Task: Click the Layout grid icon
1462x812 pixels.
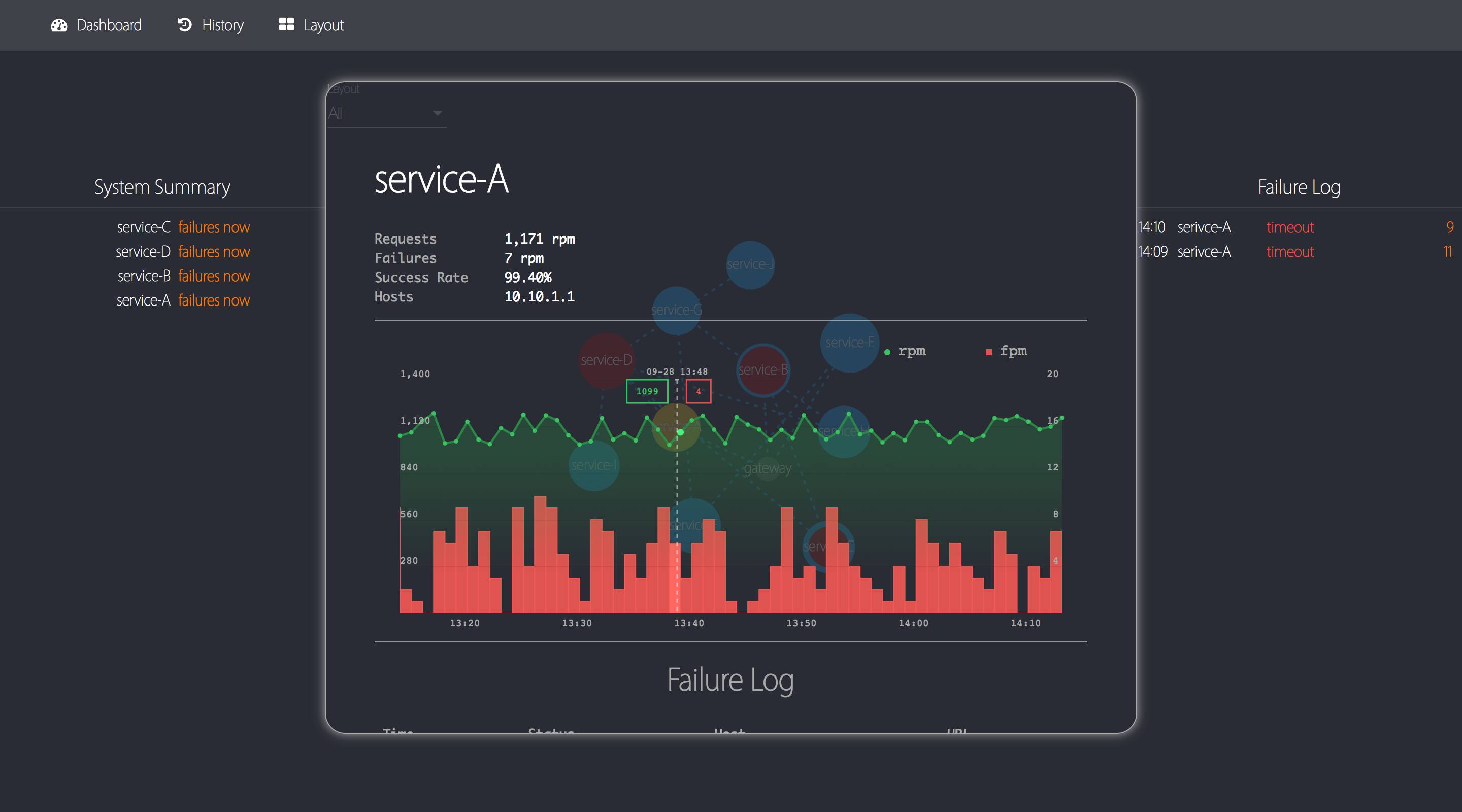Action: (x=286, y=24)
